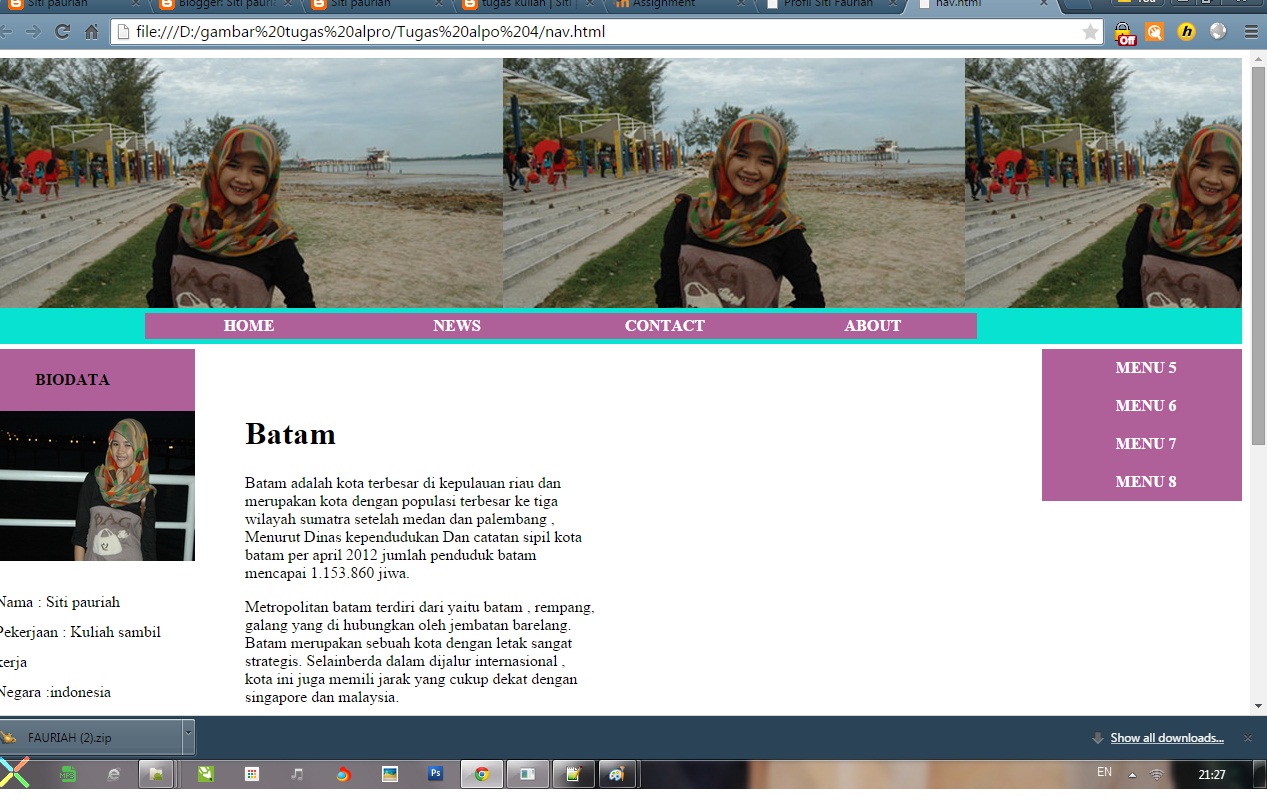Click the browser forward arrow
Image resolution: width=1267 pixels, height=800 pixels.
pos(33,32)
